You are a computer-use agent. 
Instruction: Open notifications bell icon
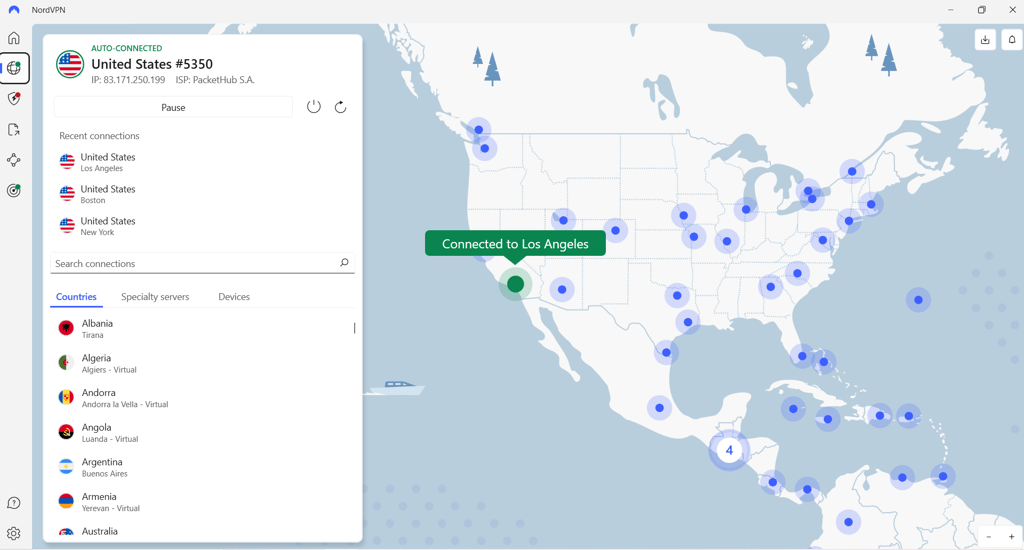click(1012, 40)
